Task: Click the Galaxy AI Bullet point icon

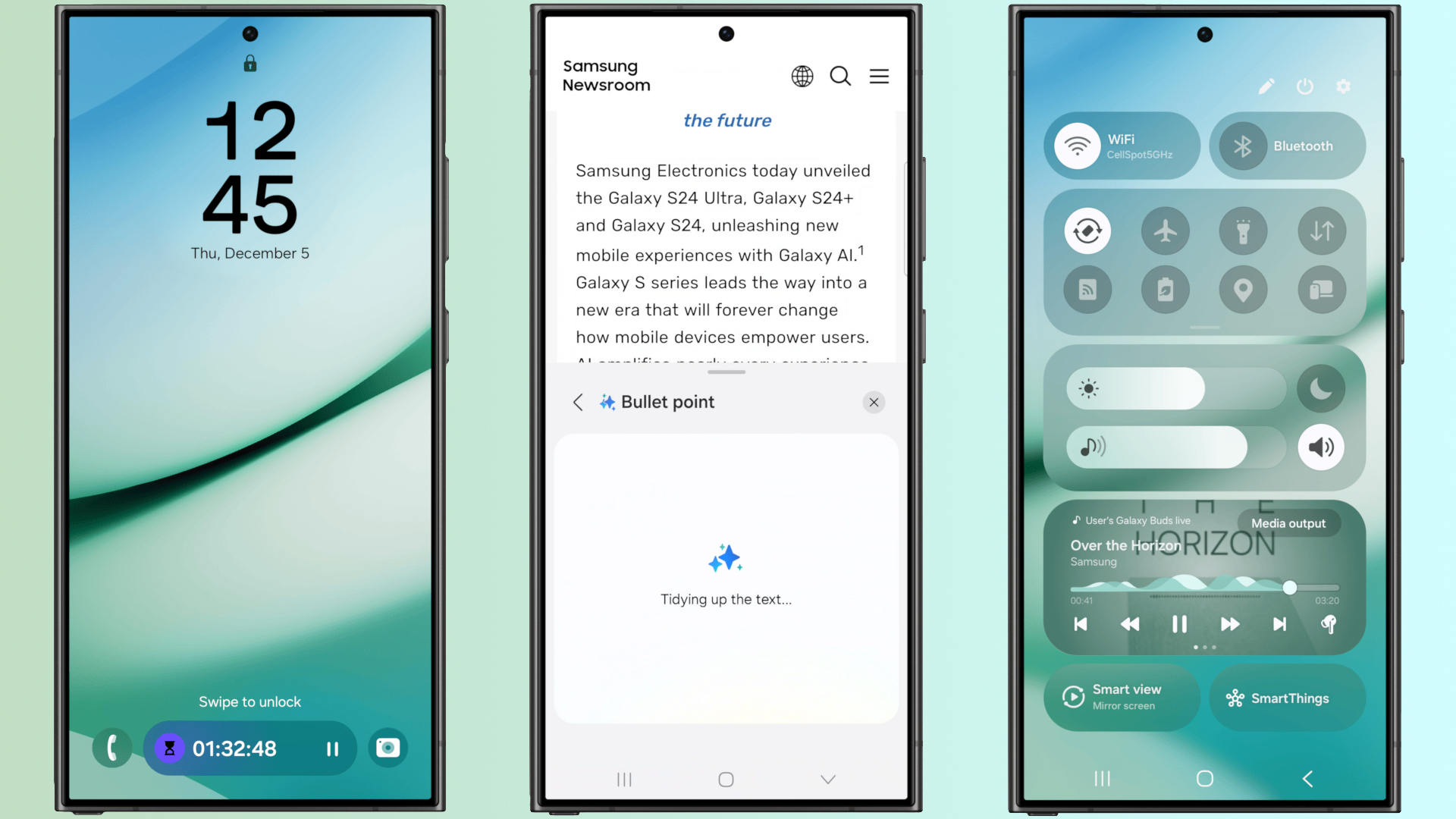Action: click(x=606, y=401)
